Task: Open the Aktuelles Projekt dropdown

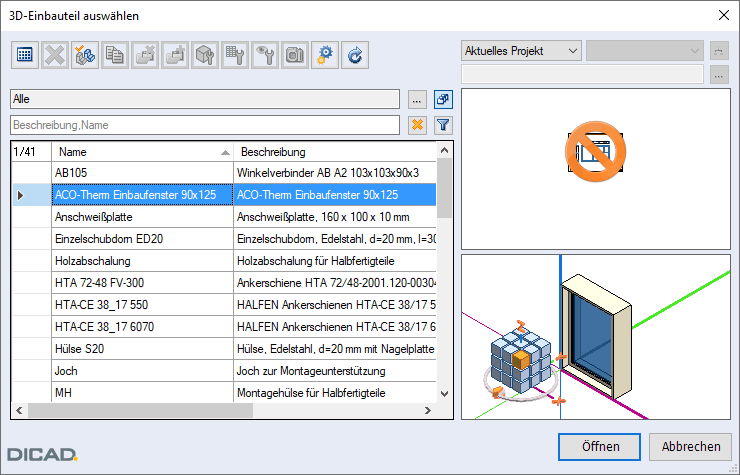Action: point(521,51)
